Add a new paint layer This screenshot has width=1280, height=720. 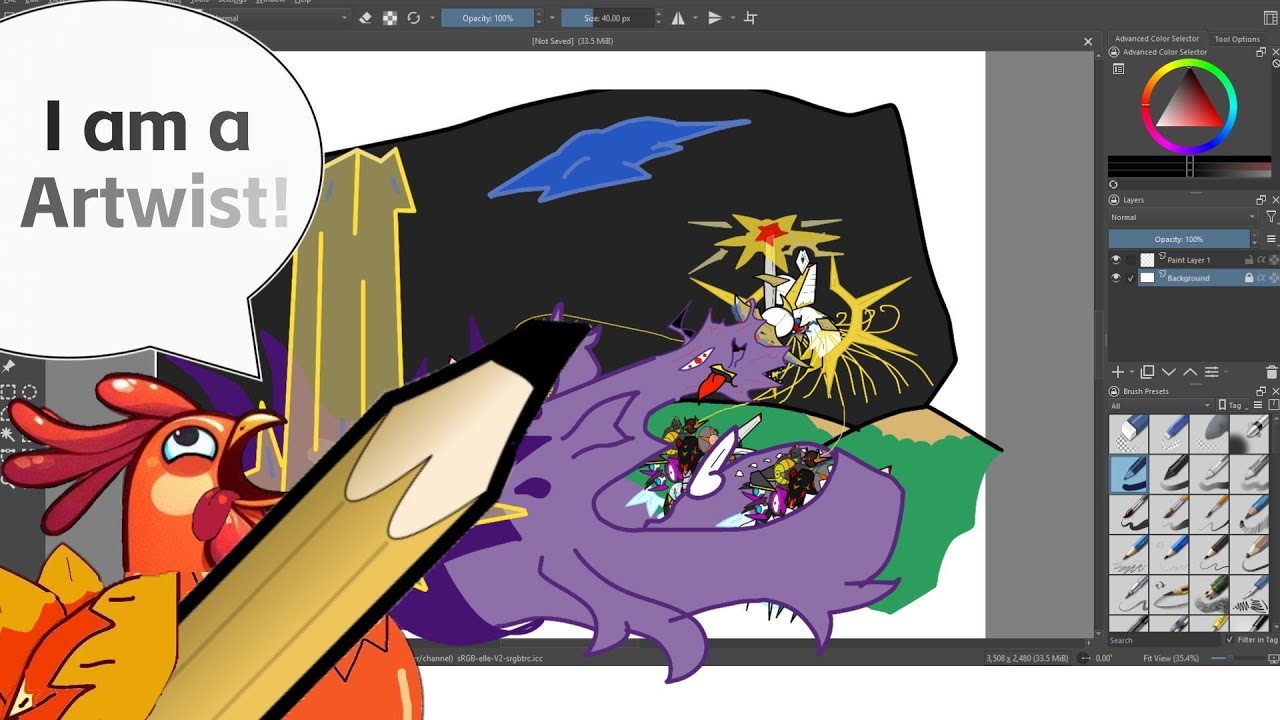(x=1118, y=372)
